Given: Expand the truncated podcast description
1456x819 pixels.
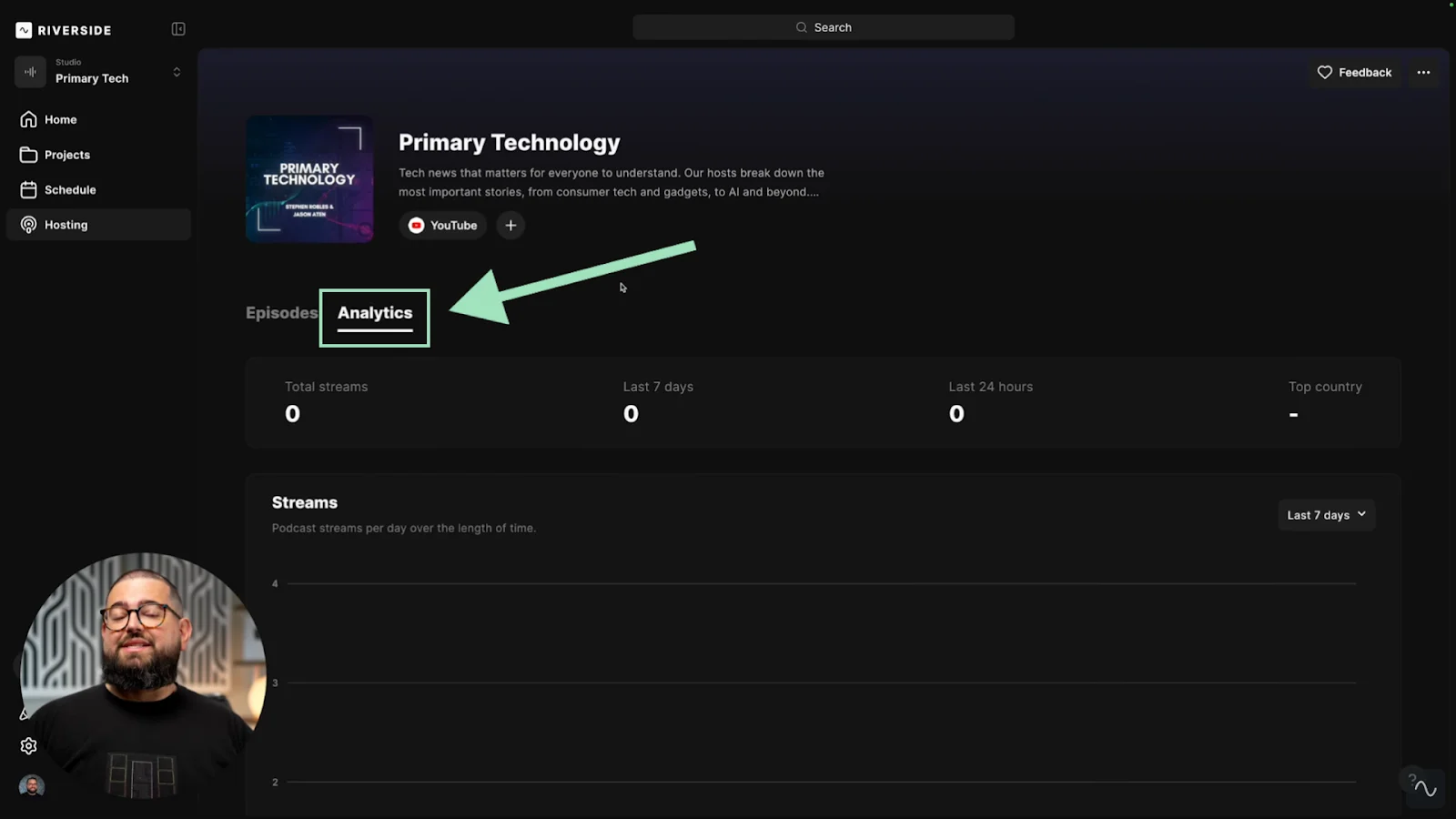Looking at the screenshot, I should [612, 182].
